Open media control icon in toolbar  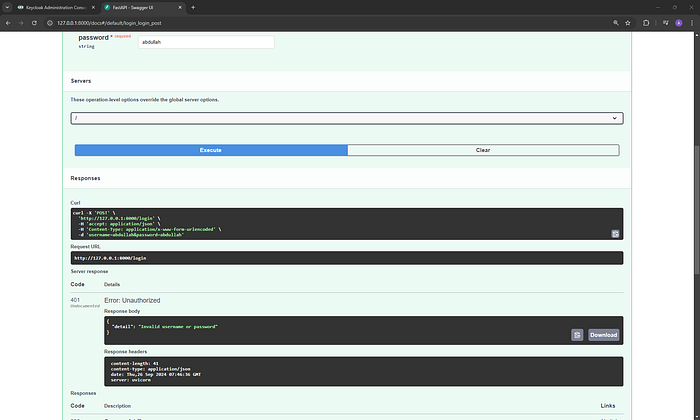point(666,23)
